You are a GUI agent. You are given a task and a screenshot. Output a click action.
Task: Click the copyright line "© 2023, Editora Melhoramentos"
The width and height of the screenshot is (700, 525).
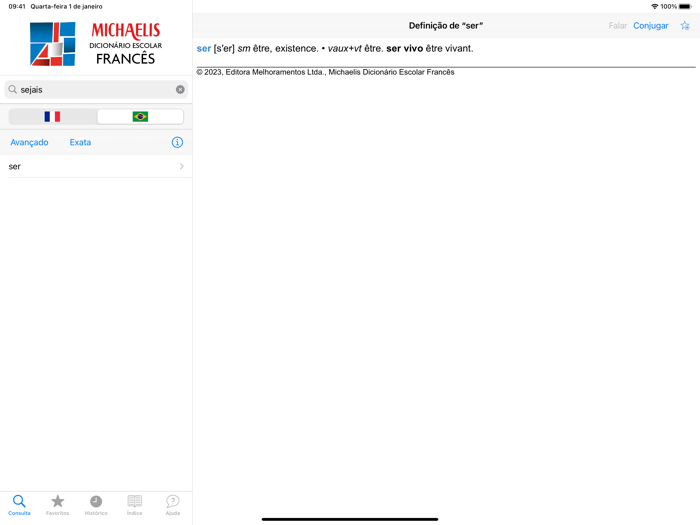[x=325, y=72]
